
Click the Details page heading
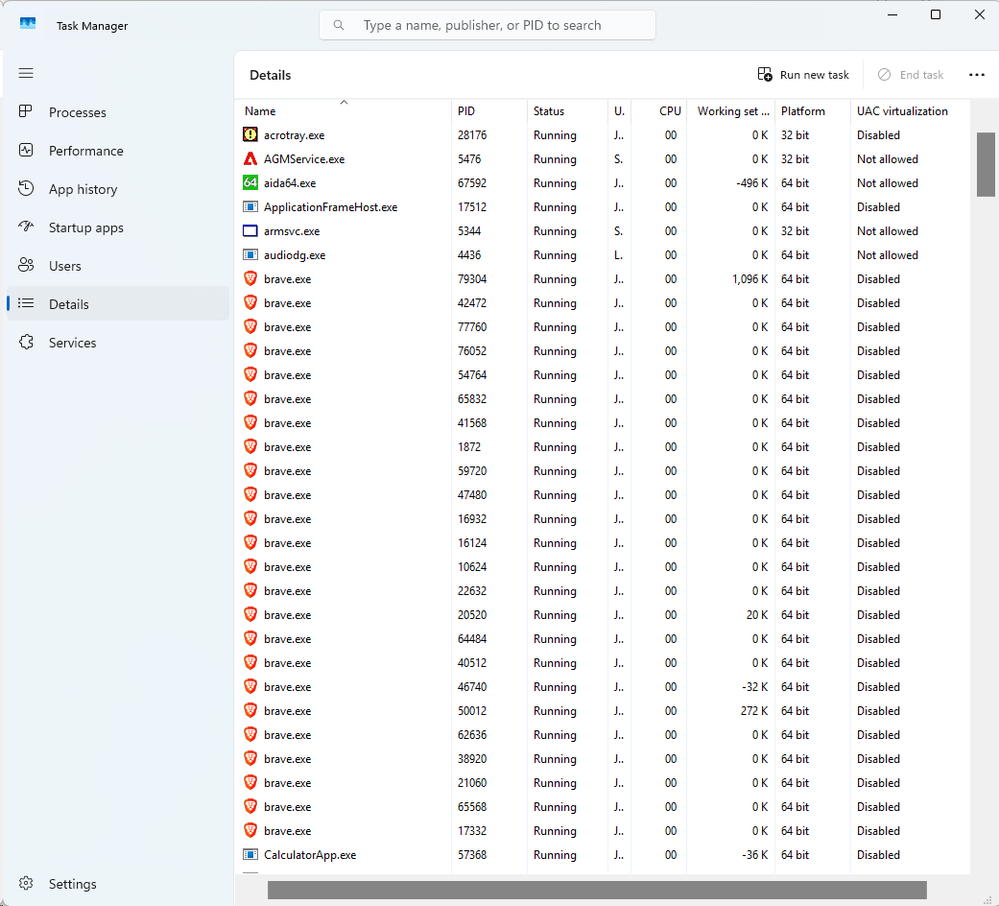(x=270, y=75)
